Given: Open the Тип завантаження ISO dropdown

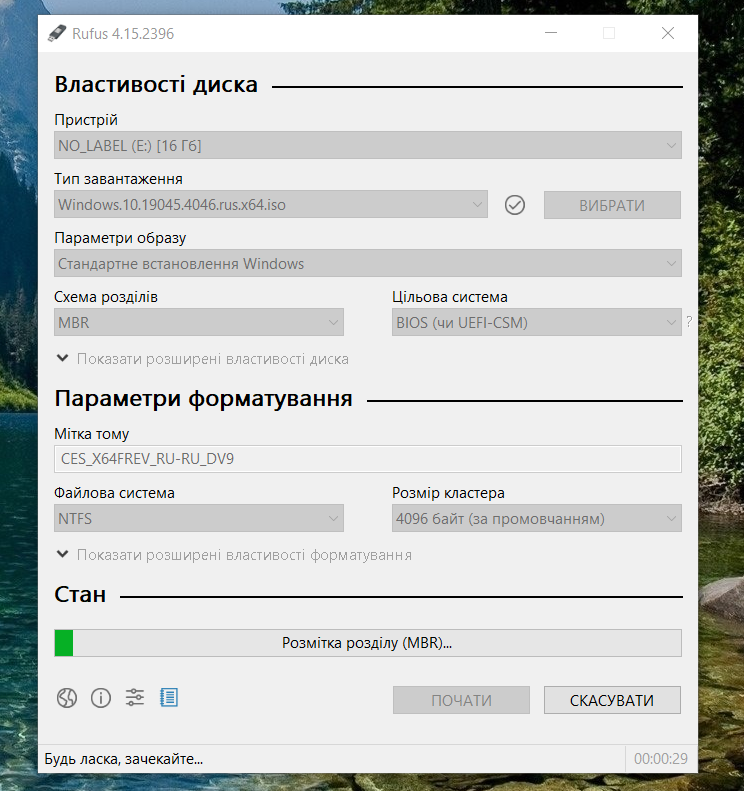Looking at the screenshot, I should (271, 204).
